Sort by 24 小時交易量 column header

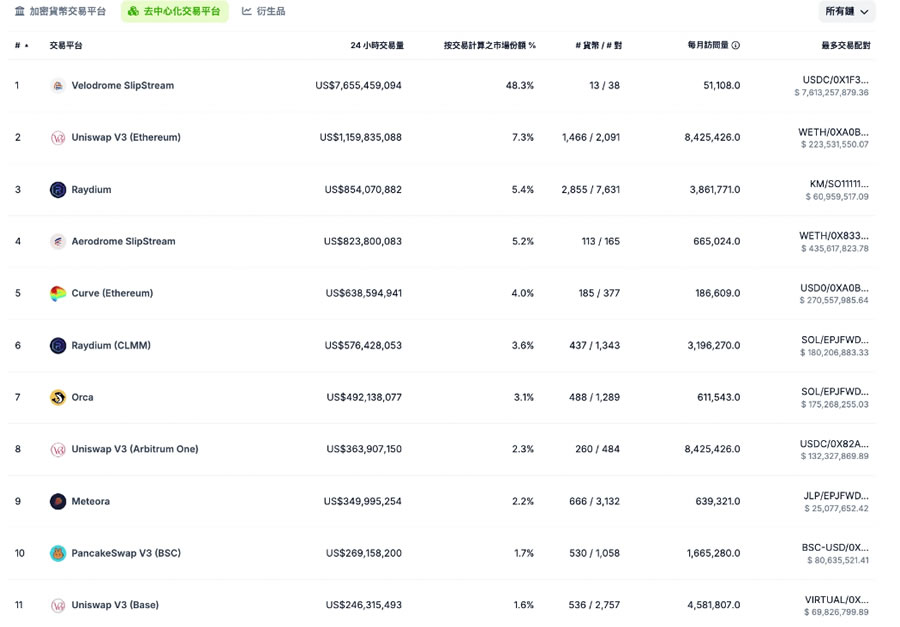[377, 45]
